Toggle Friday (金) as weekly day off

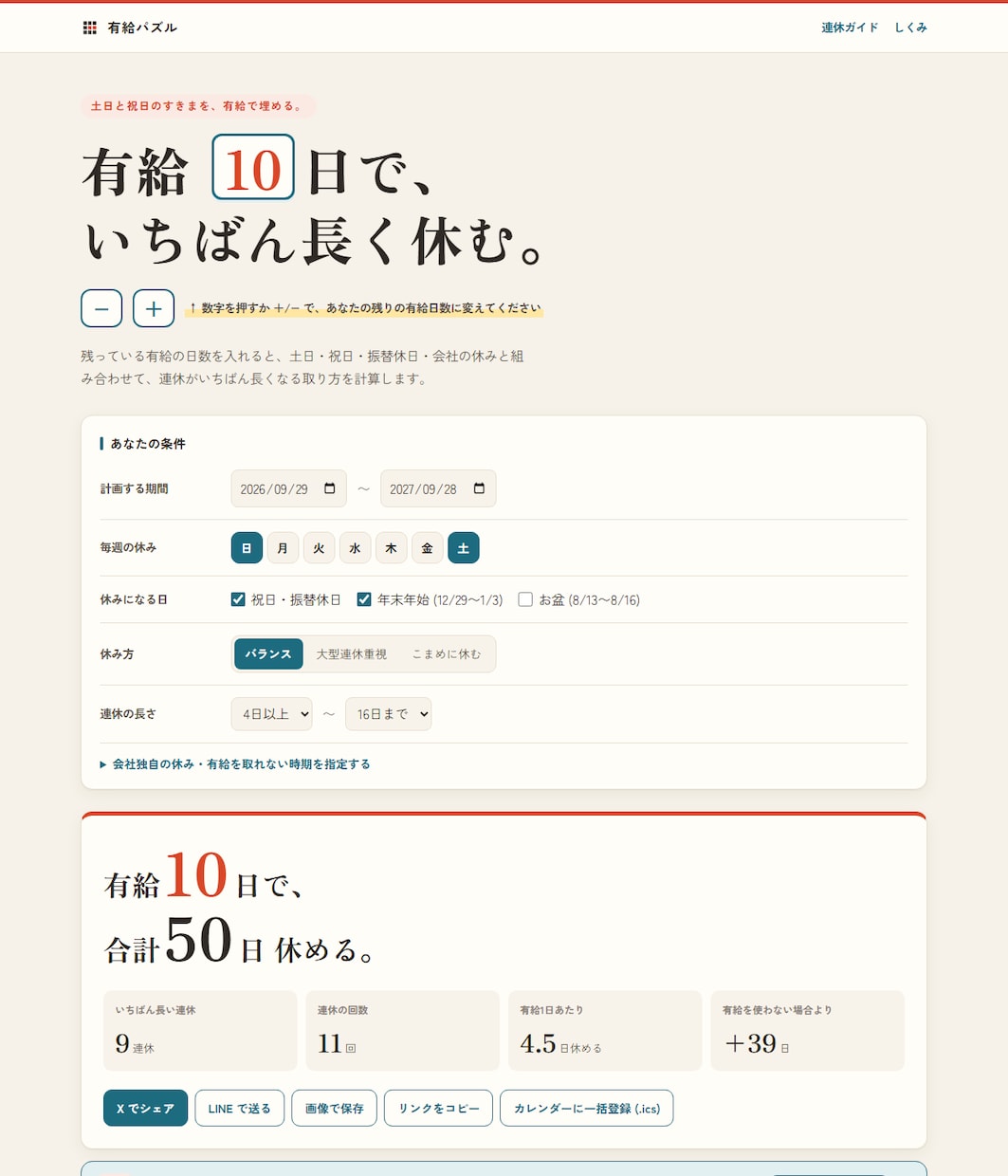tap(427, 548)
